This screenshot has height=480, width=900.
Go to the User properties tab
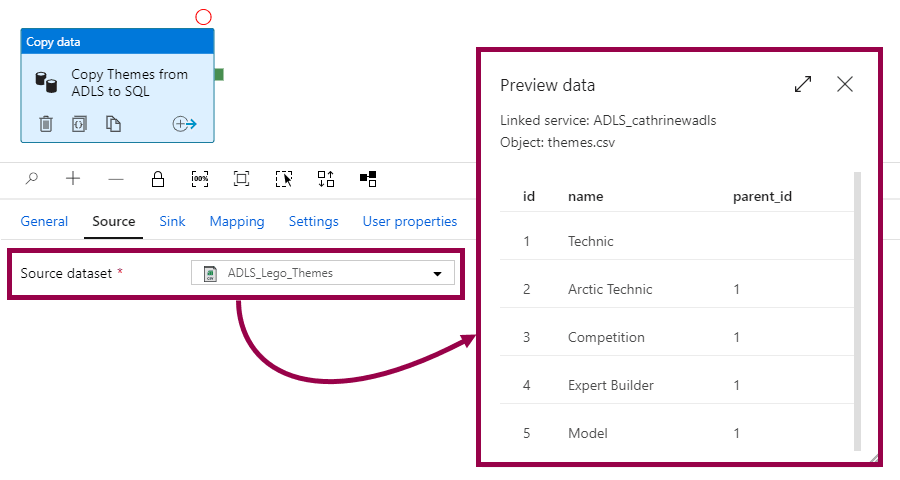[x=409, y=221]
